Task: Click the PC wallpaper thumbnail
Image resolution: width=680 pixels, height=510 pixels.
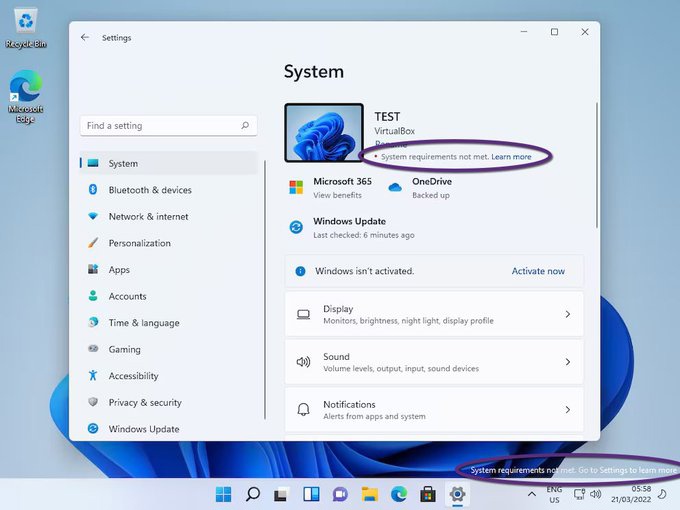Action: (x=323, y=133)
